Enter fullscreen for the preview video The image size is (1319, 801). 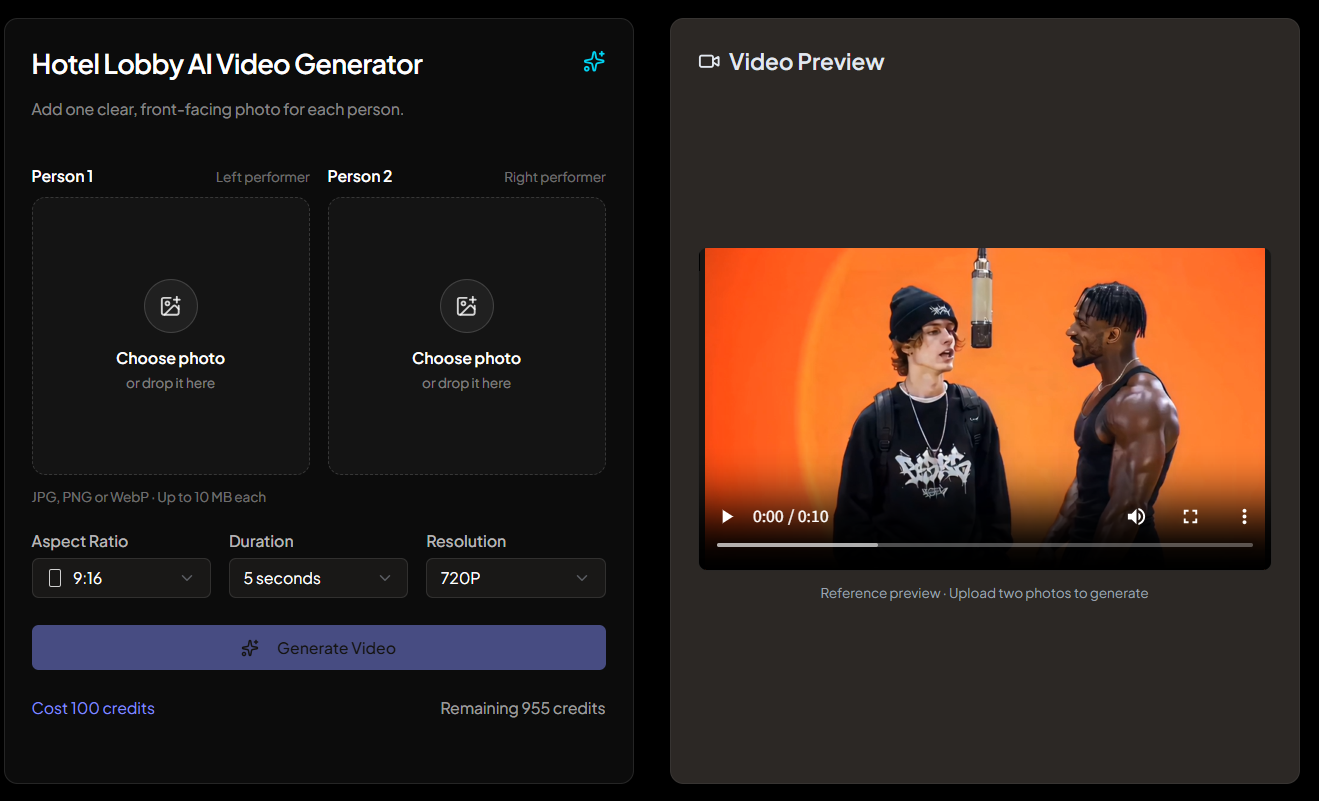coord(1190,516)
